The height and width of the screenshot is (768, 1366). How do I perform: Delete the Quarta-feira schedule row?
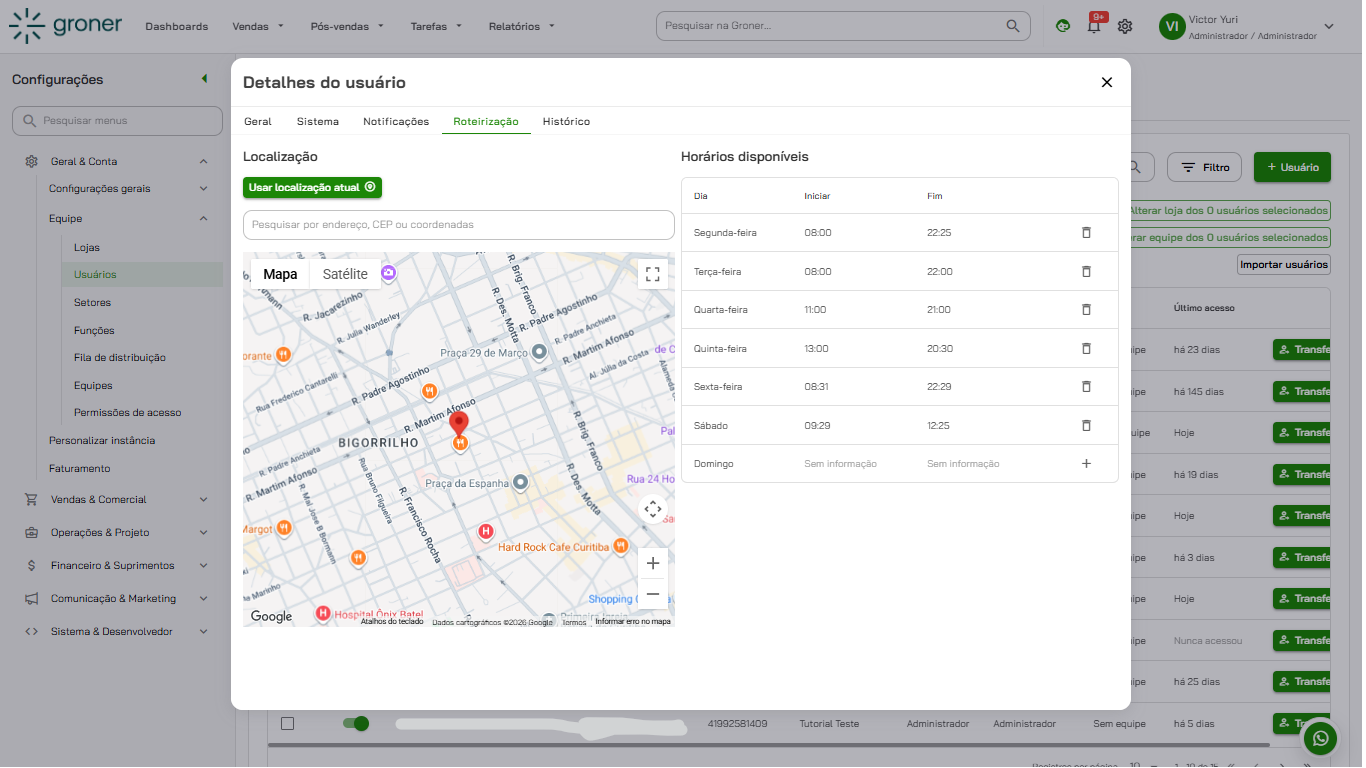coord(1086,310)
